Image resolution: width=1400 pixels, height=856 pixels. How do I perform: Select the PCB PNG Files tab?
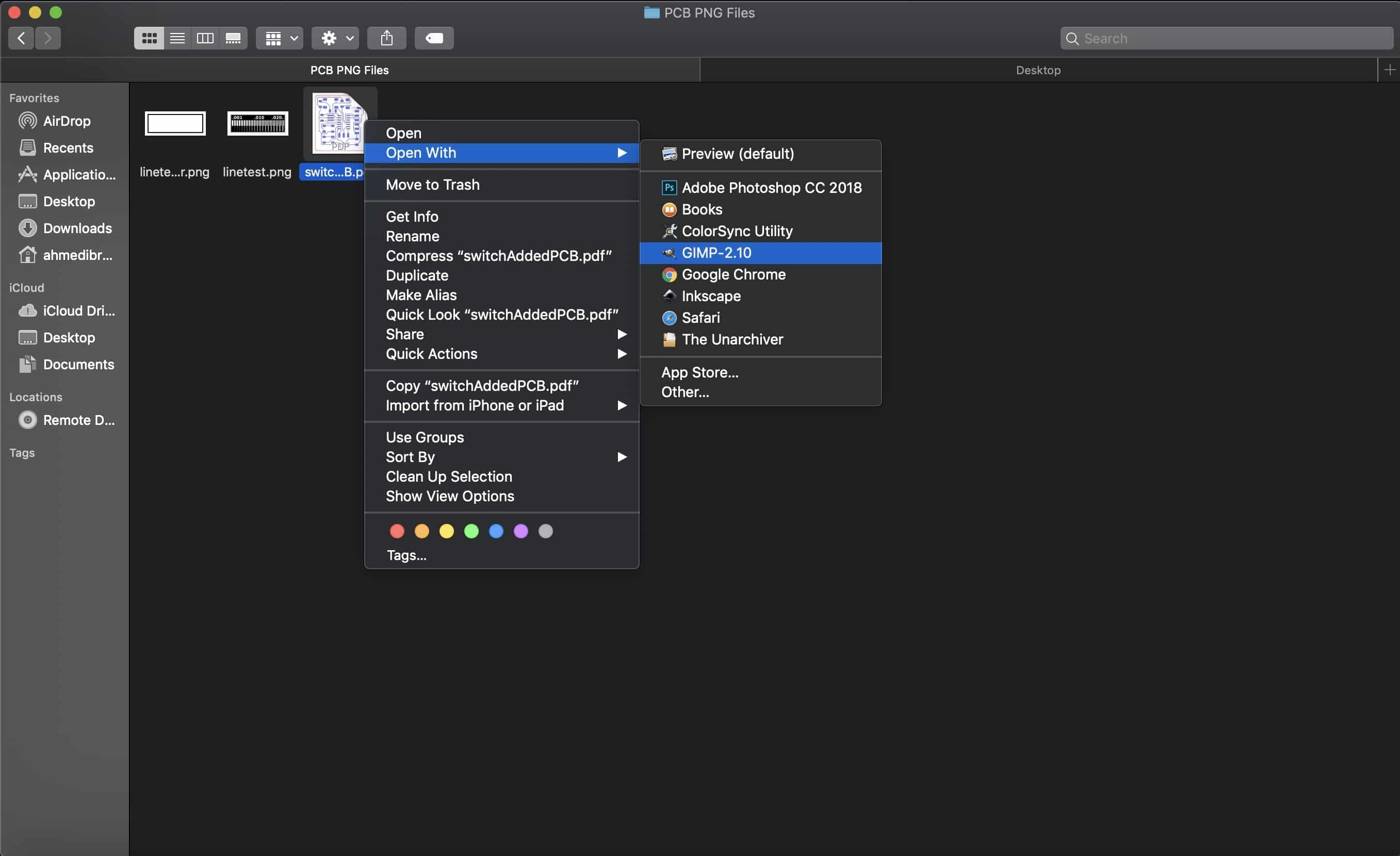pos(349,70)
